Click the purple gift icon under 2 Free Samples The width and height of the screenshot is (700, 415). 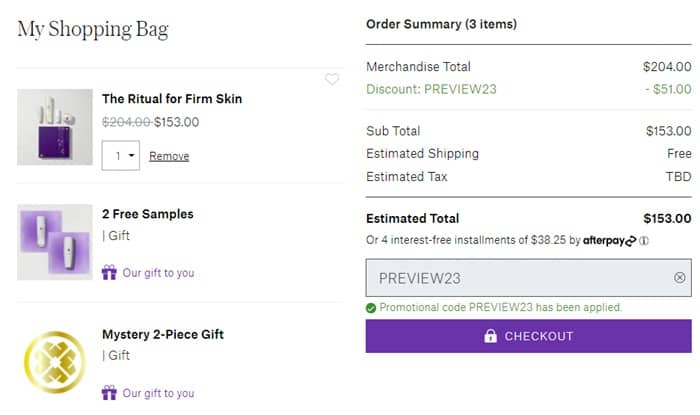click(x=109, y=272)
